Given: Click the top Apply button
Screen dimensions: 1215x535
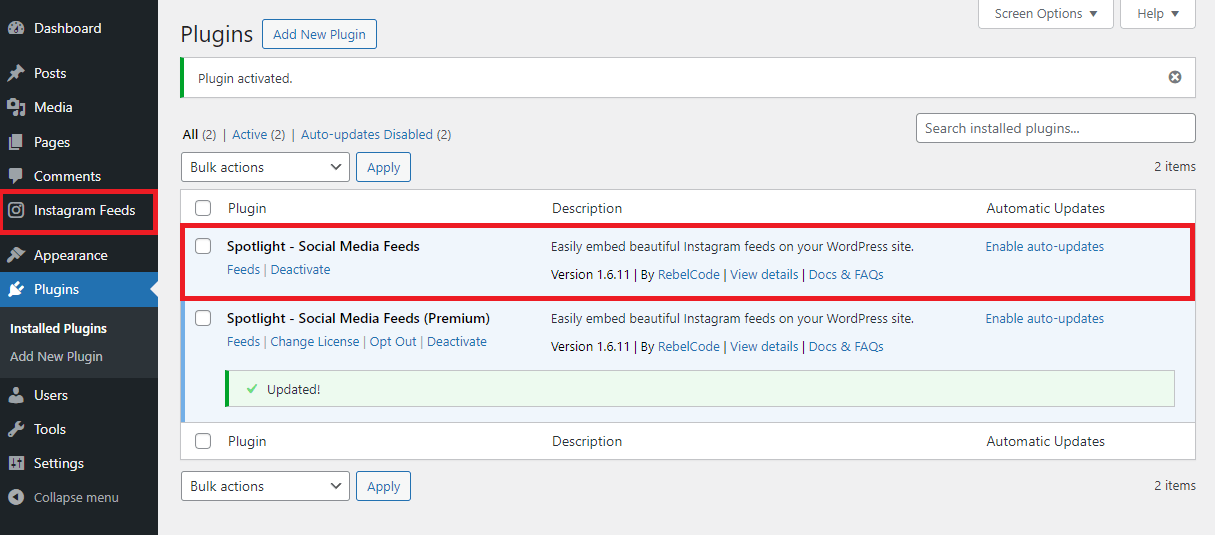Looking at the screenshot, I should pyautogui.click(x=383, y=167).
